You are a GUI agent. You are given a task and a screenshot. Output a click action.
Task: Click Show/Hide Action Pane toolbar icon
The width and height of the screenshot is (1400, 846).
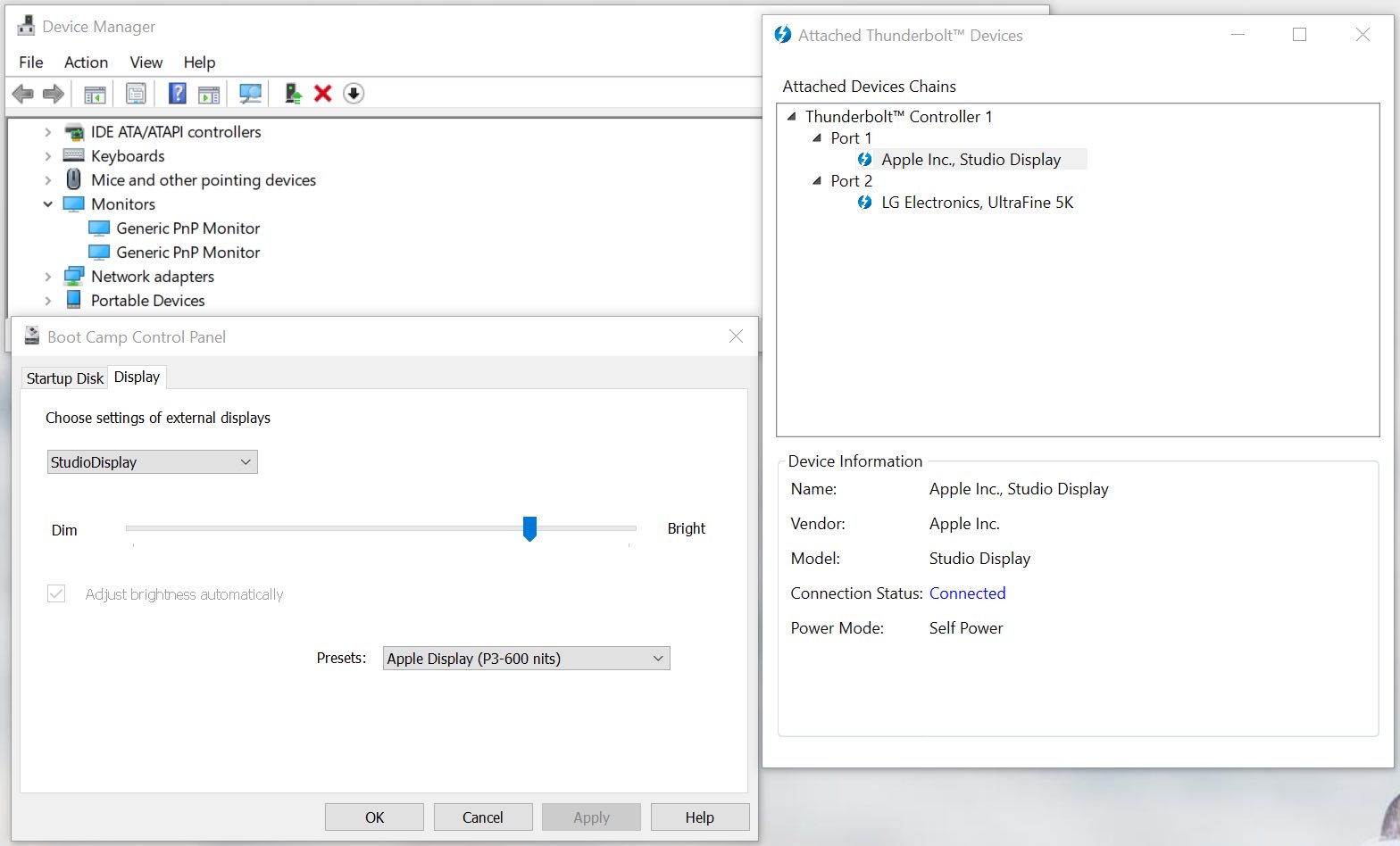209,94
